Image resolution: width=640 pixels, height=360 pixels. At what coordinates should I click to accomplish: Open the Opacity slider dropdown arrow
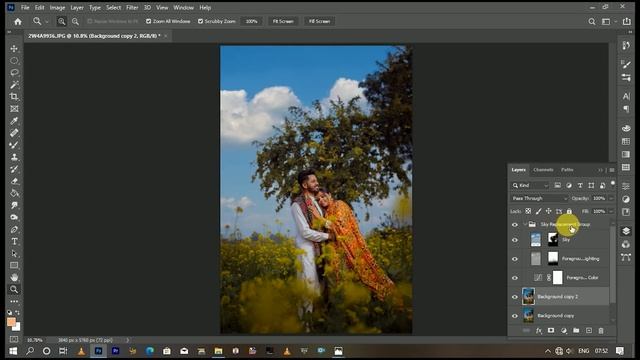(x=611, y=198)
